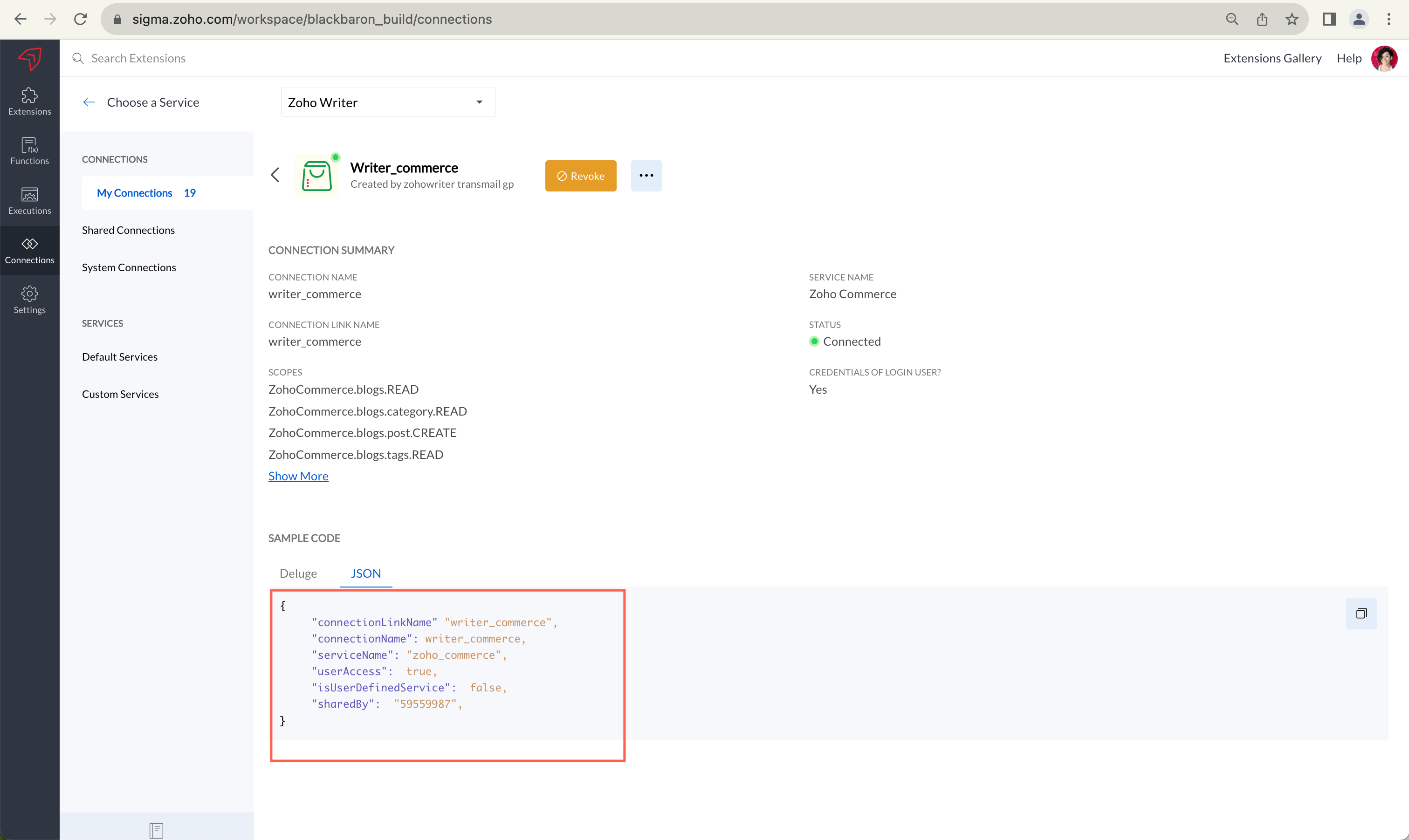The height and width of the screenshot is (840, 1409).
Task: Expand the Zoho Writer service dropdown
Action: pyautogui.click(x=388, y=102)
